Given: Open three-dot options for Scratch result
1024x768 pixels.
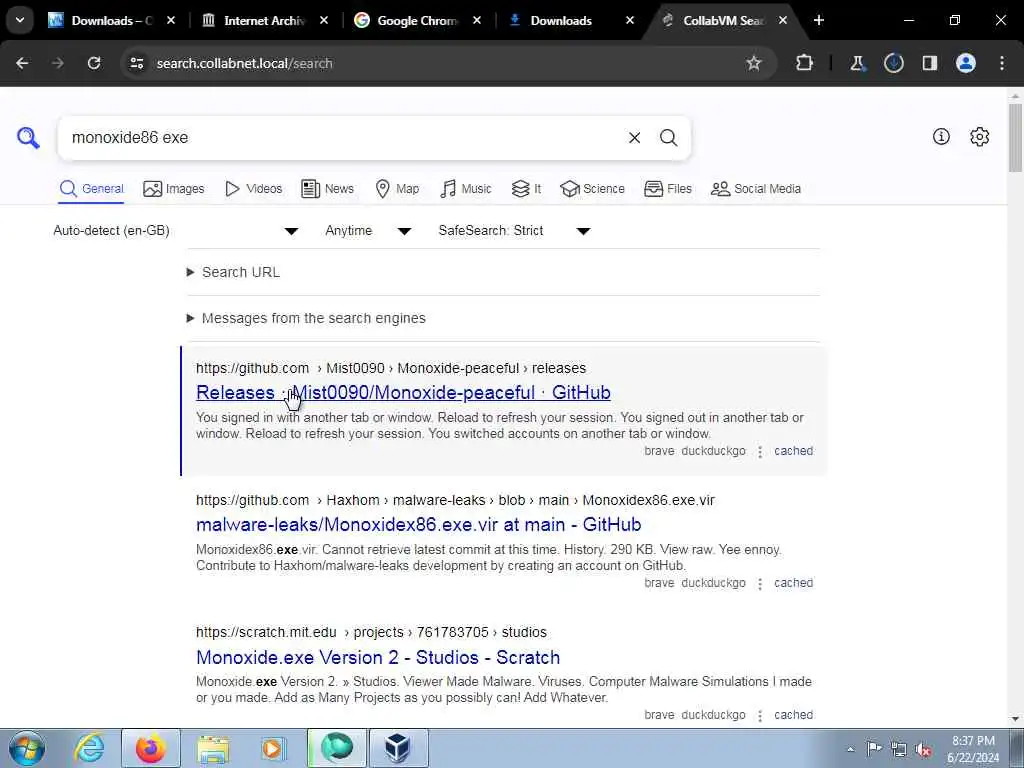Looking at the screenshot, I should pos(760,716).
